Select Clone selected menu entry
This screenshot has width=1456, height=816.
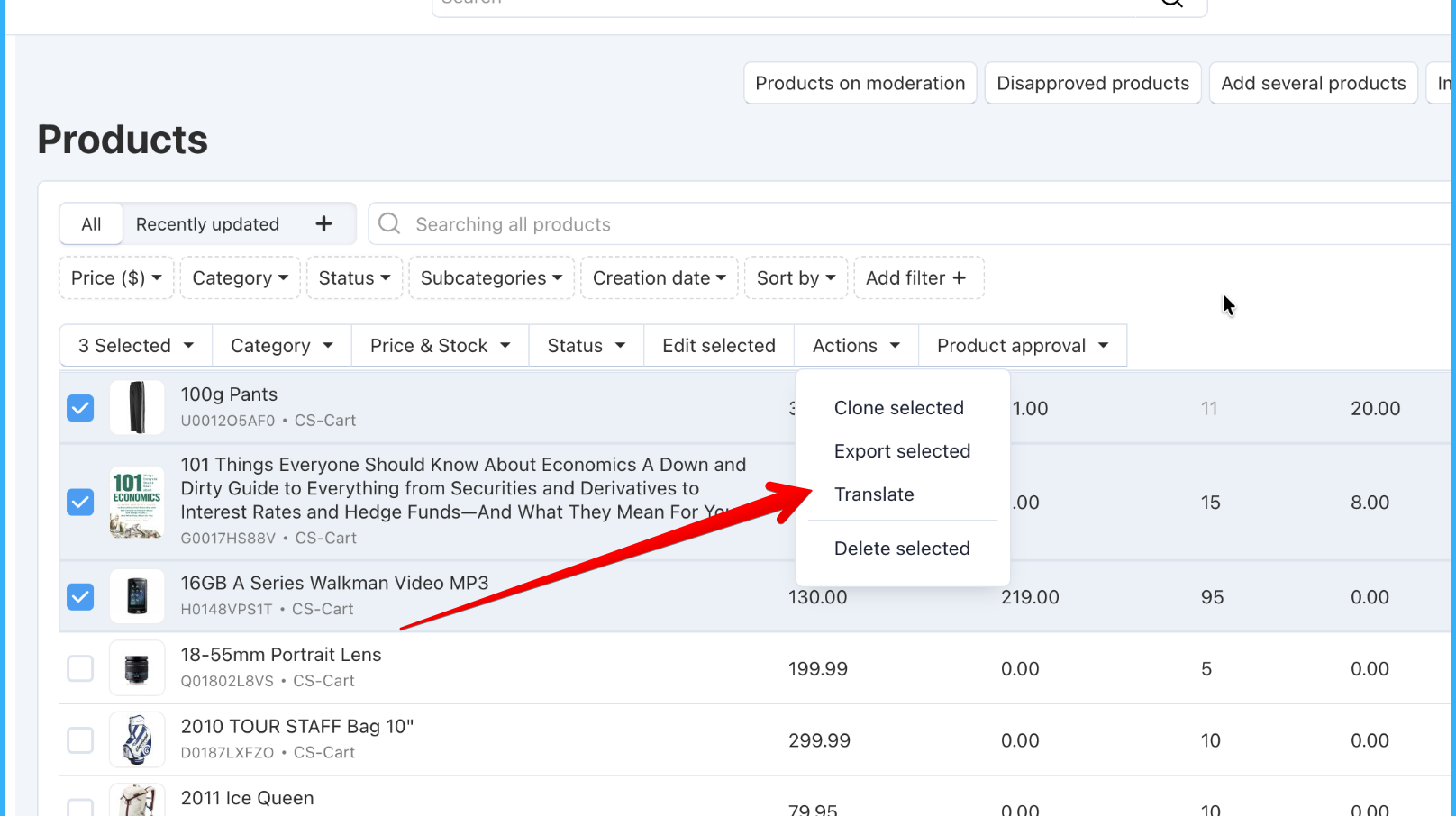coord(898,408)
